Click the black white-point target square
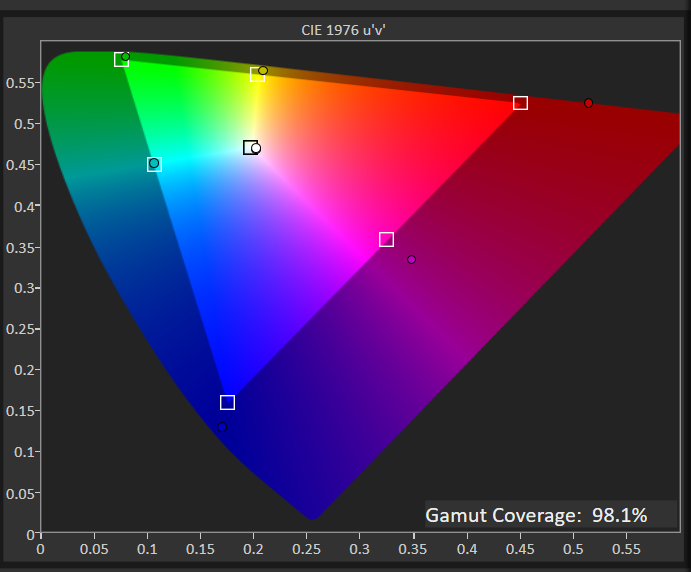Screen dimensions: 691x572 (249, 148)
